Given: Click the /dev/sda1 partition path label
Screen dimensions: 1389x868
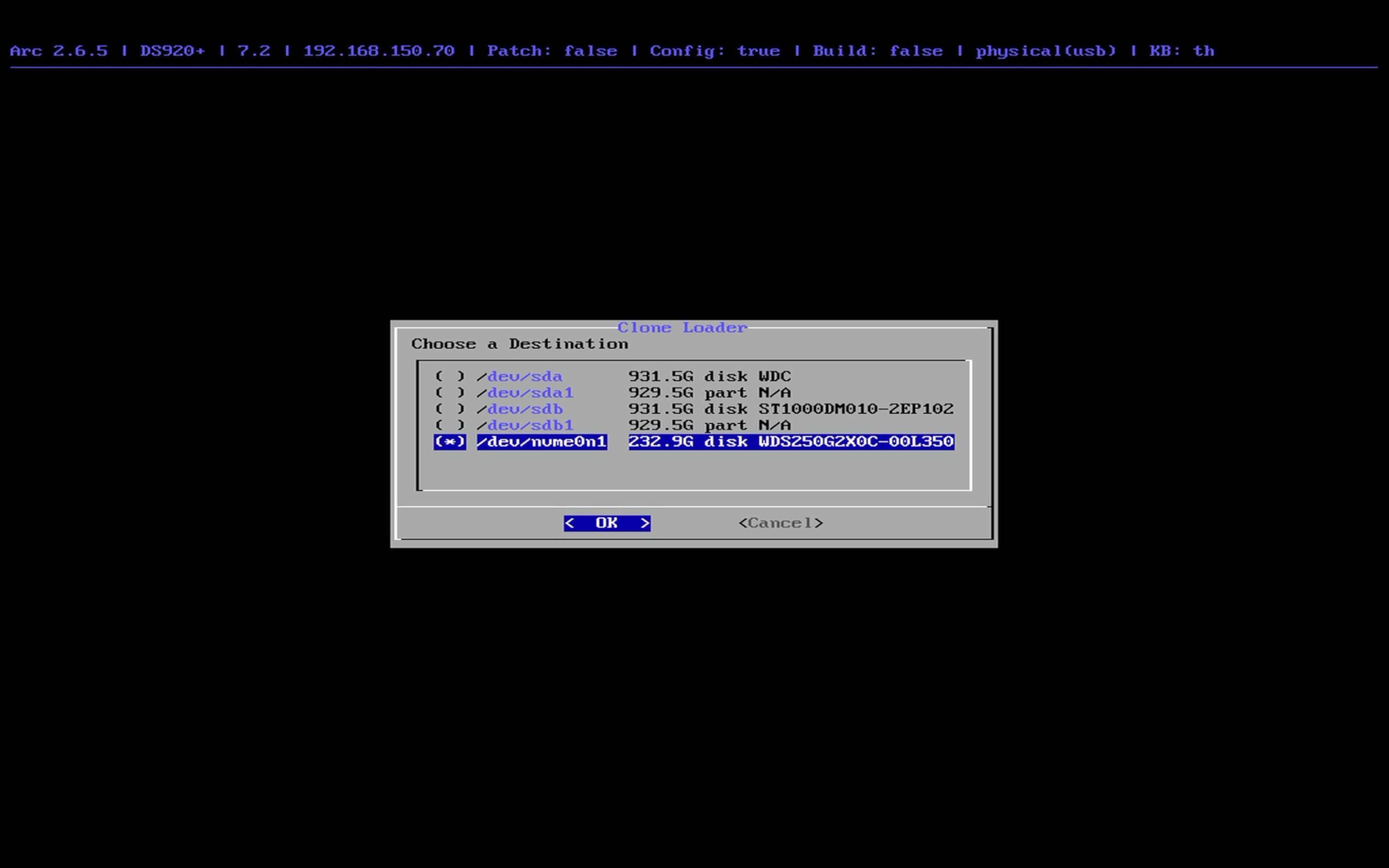Looking at the screenshot, I should pos(525,393).
